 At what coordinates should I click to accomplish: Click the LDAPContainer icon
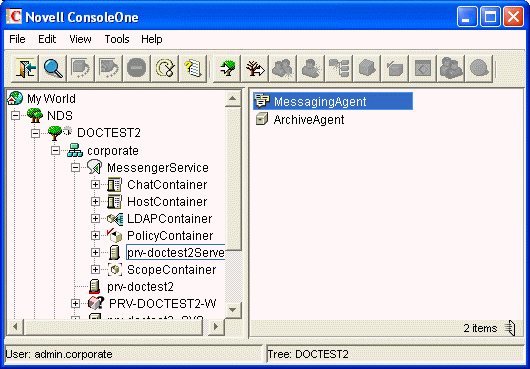click(x=115, y=219)
